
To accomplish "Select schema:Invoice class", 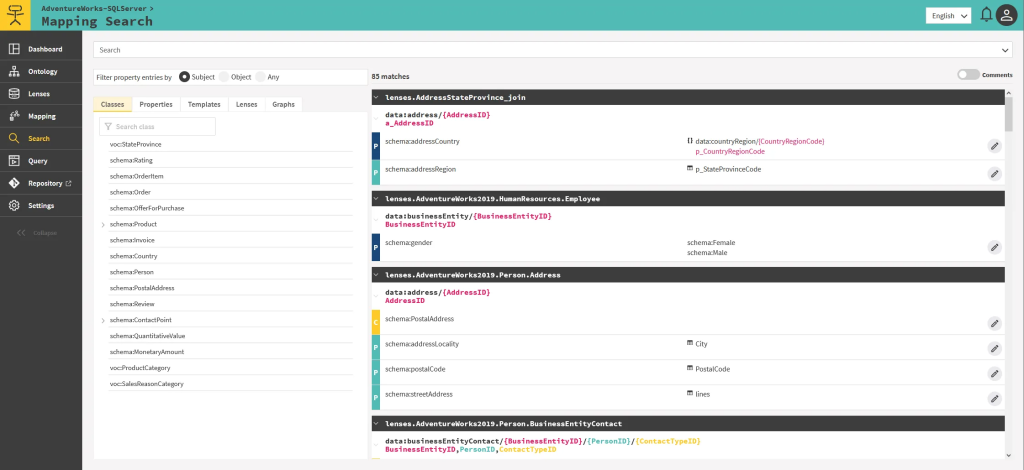I will pos(133,240).
